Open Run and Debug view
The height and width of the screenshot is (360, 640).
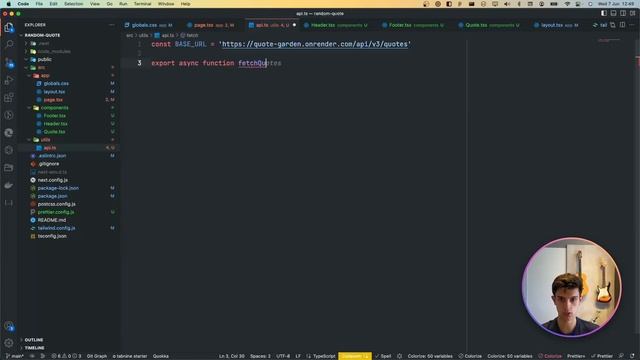pos(9,80)
